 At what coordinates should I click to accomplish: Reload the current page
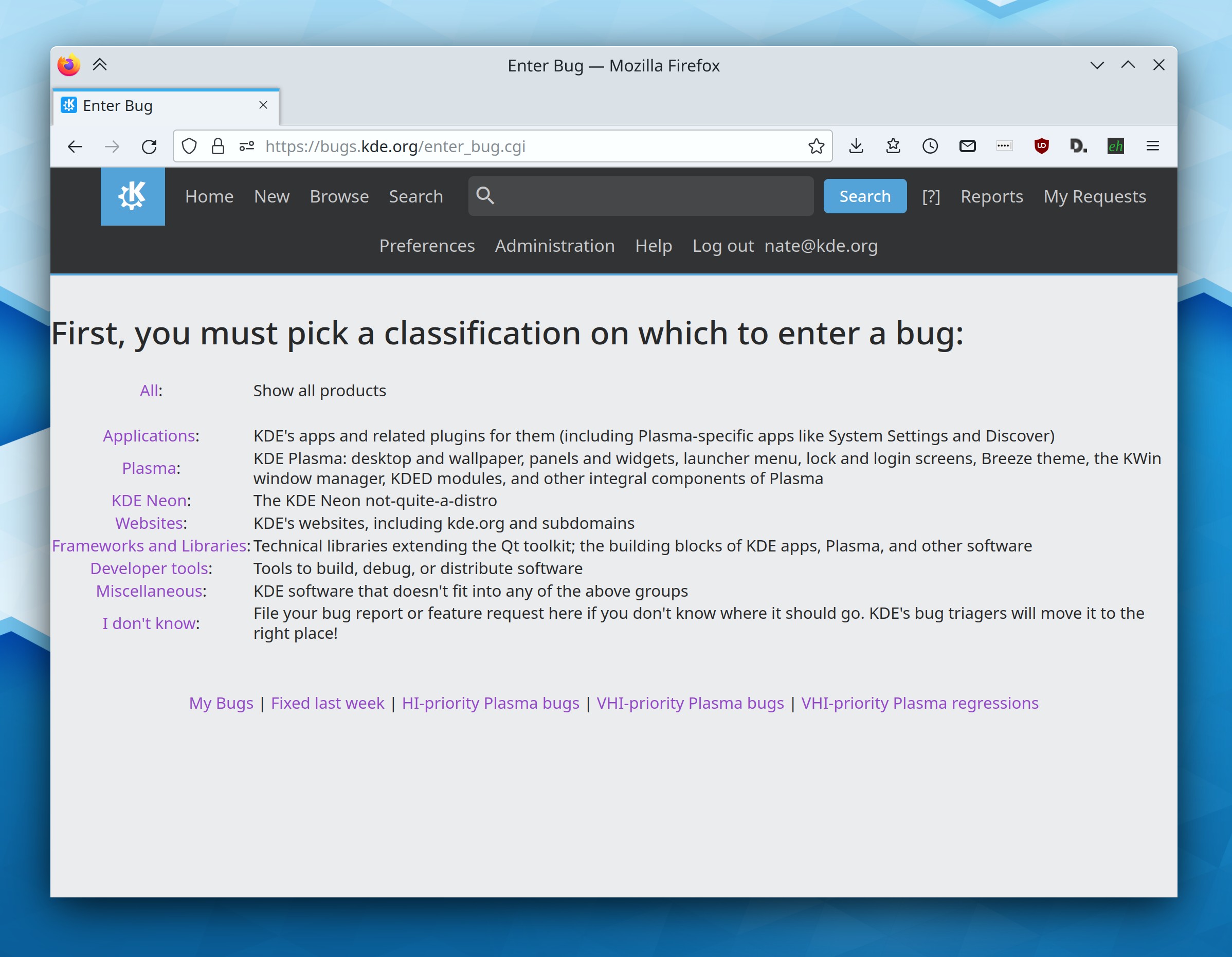(x=149, y=146)
